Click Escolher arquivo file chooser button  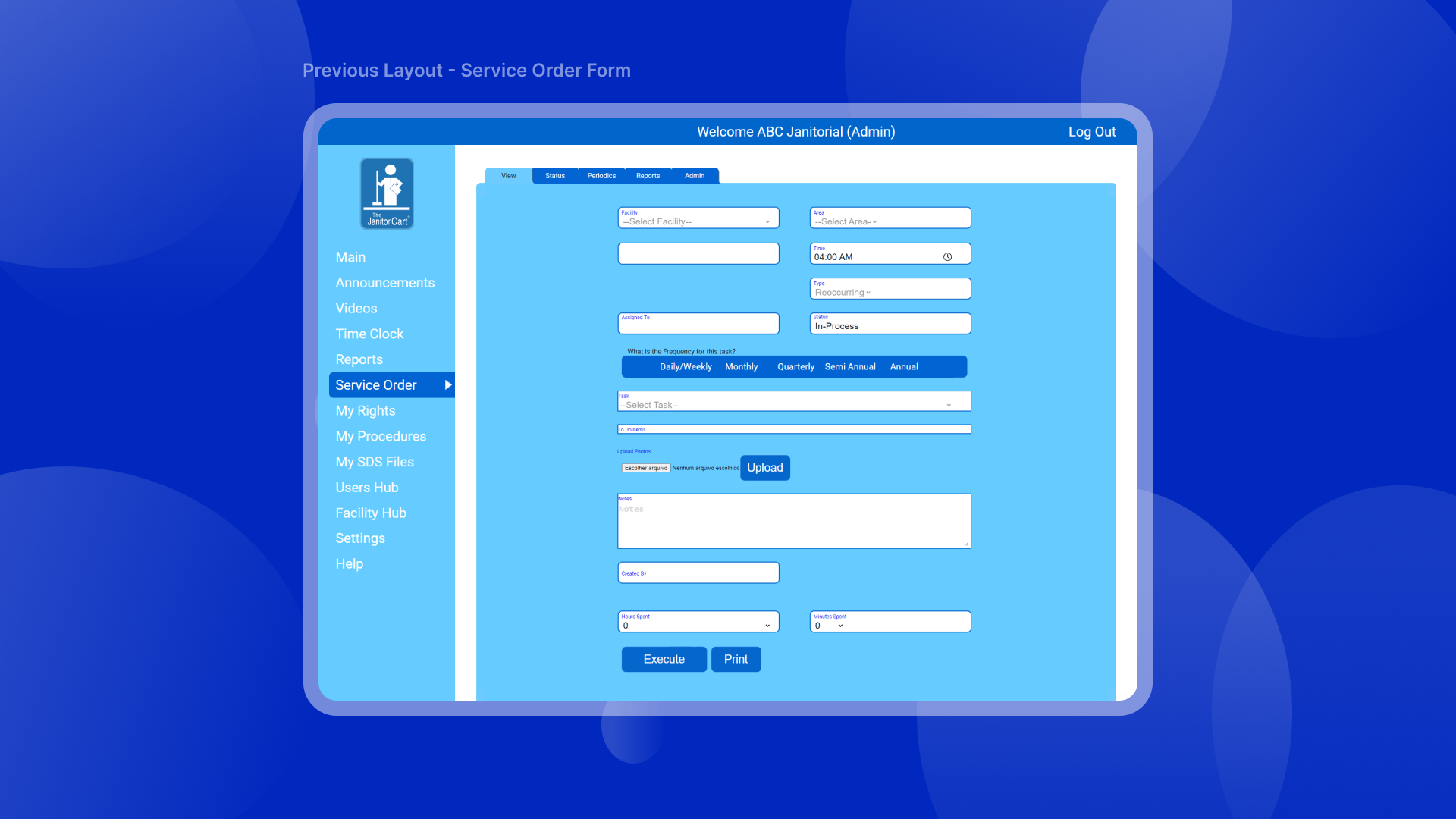coord(646,469)
